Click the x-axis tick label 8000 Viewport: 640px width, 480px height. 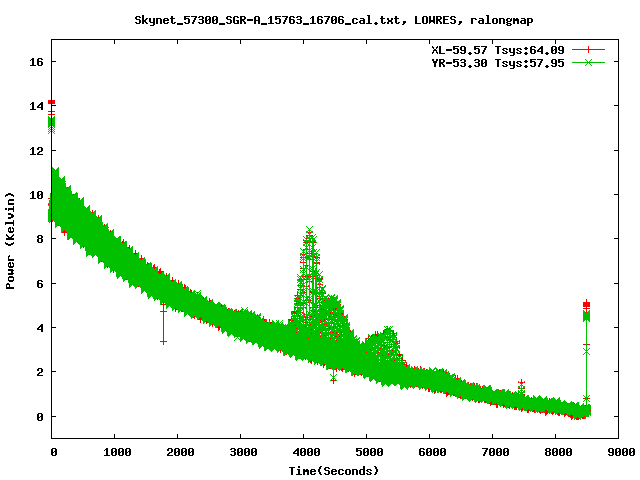point(558,452)
